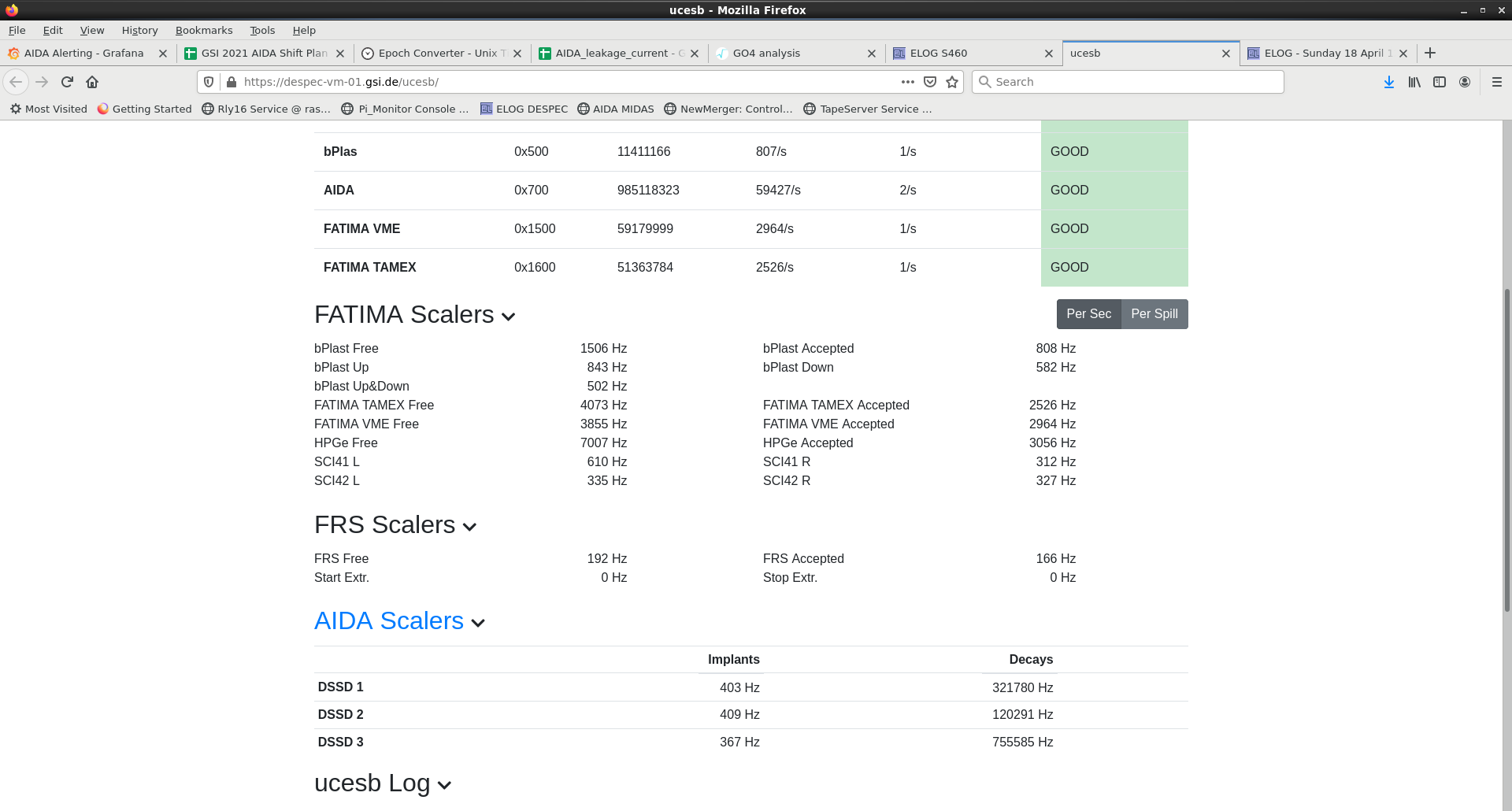Switch to ELOG - Sunday 18 April tab
This screenshot has width=1512, height=811.
(x=1327, y=54)
